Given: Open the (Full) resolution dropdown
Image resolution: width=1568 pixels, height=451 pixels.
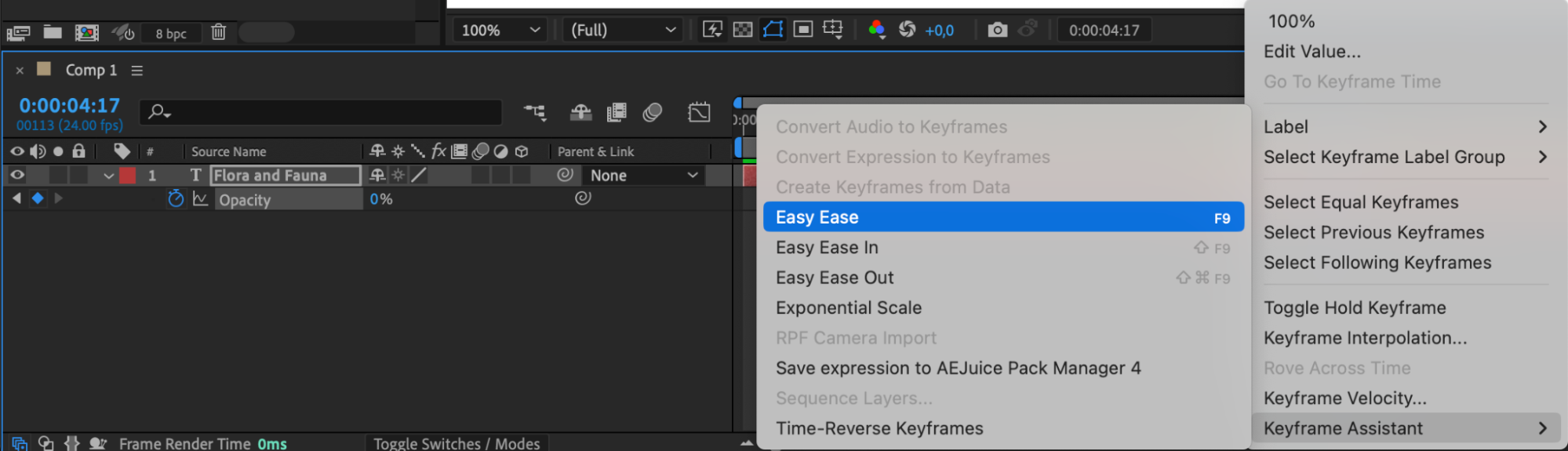Looking at the screenshot, I should pyautogui.click(x=623, y=30).
